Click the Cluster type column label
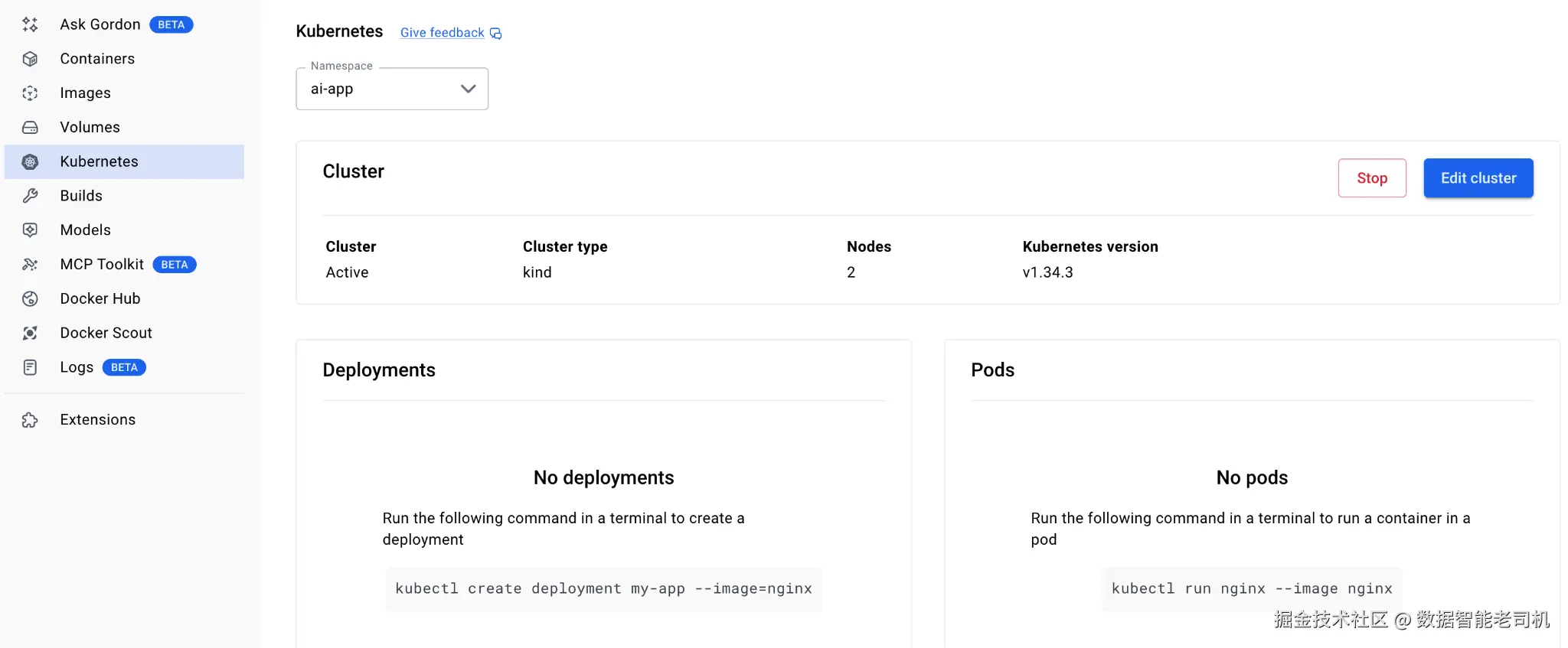The width and height of the screenshot is (1568, 648). point(565,246)
